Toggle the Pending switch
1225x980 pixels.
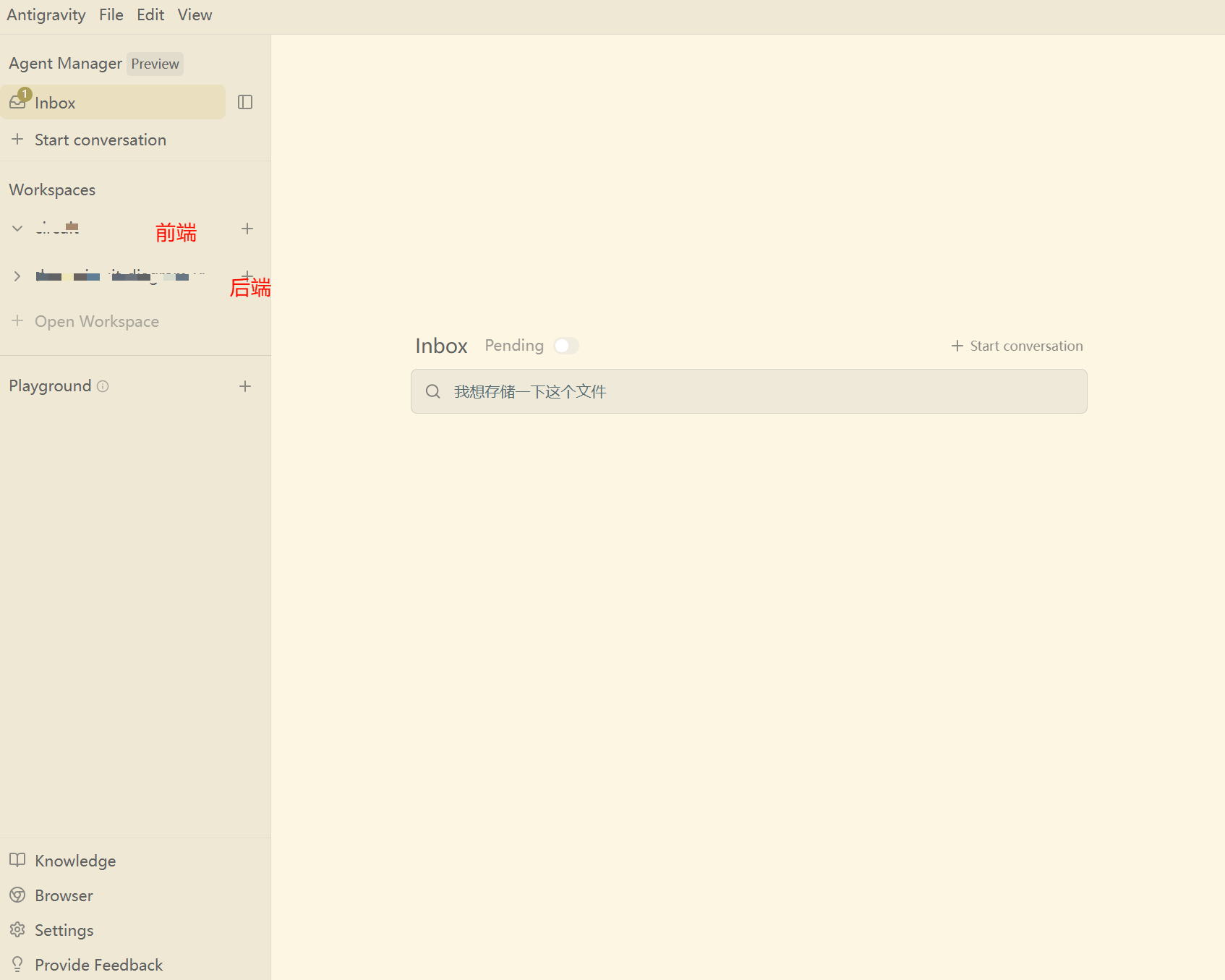[566, 346]
